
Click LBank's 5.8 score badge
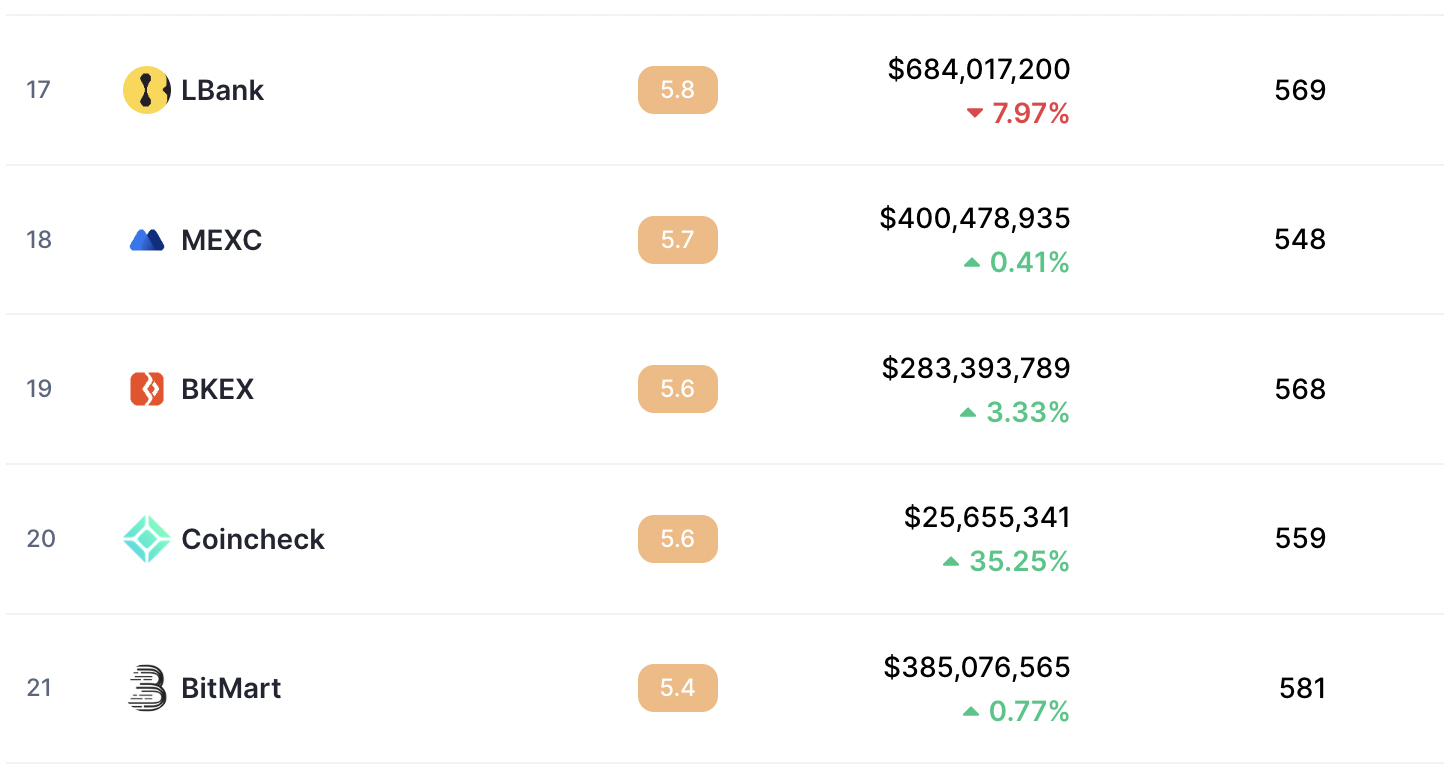coord(678,90)
